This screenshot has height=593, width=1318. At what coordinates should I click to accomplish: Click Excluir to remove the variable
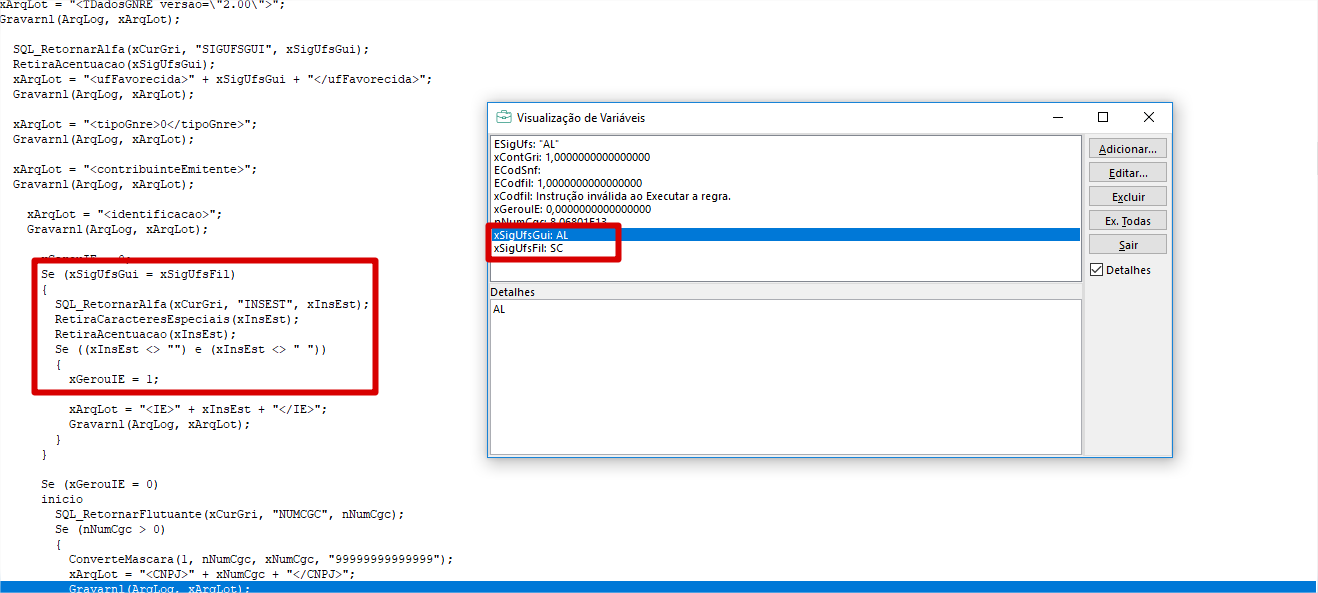tap(1127, 197)
